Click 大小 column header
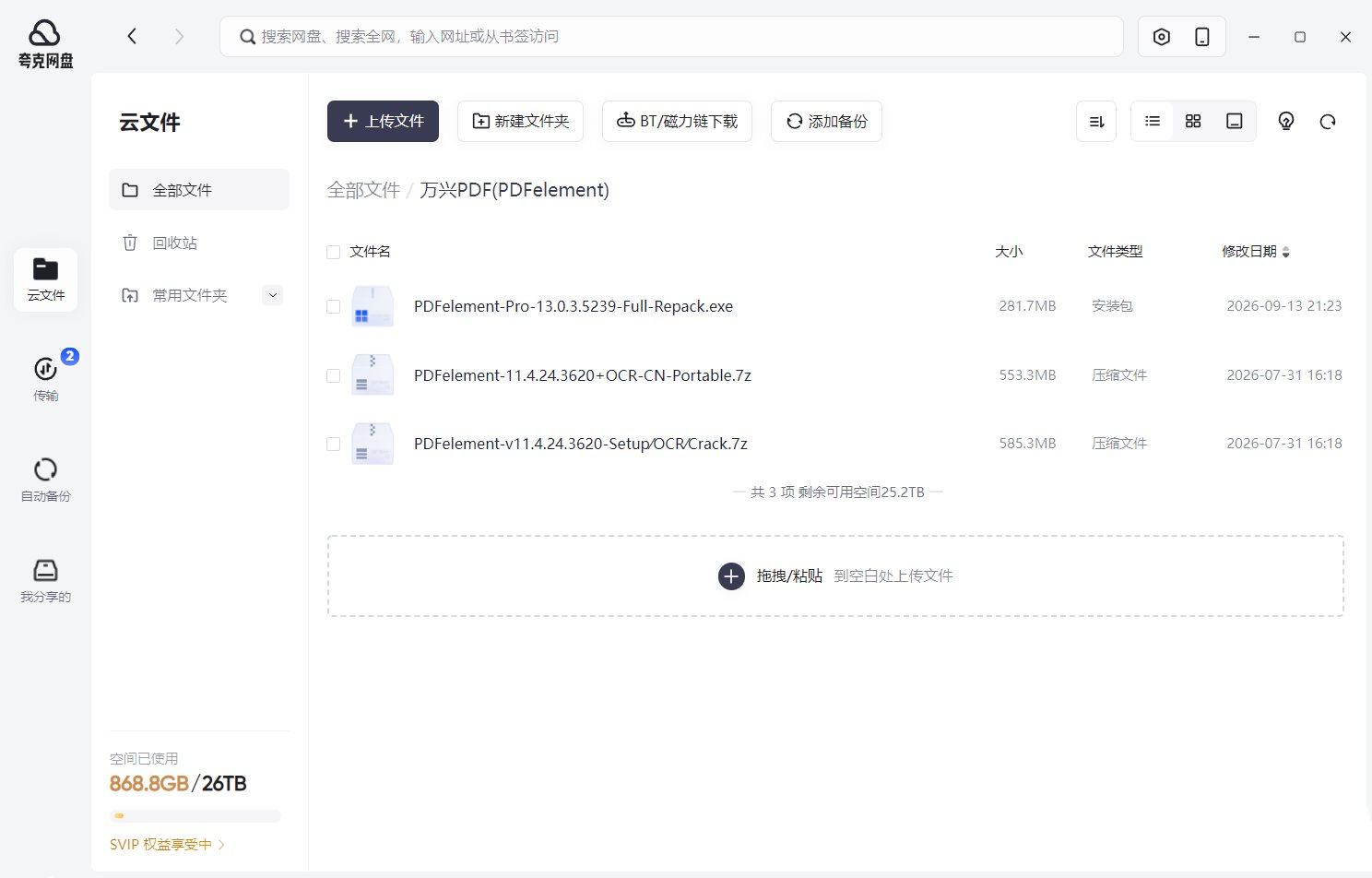 1009,252
